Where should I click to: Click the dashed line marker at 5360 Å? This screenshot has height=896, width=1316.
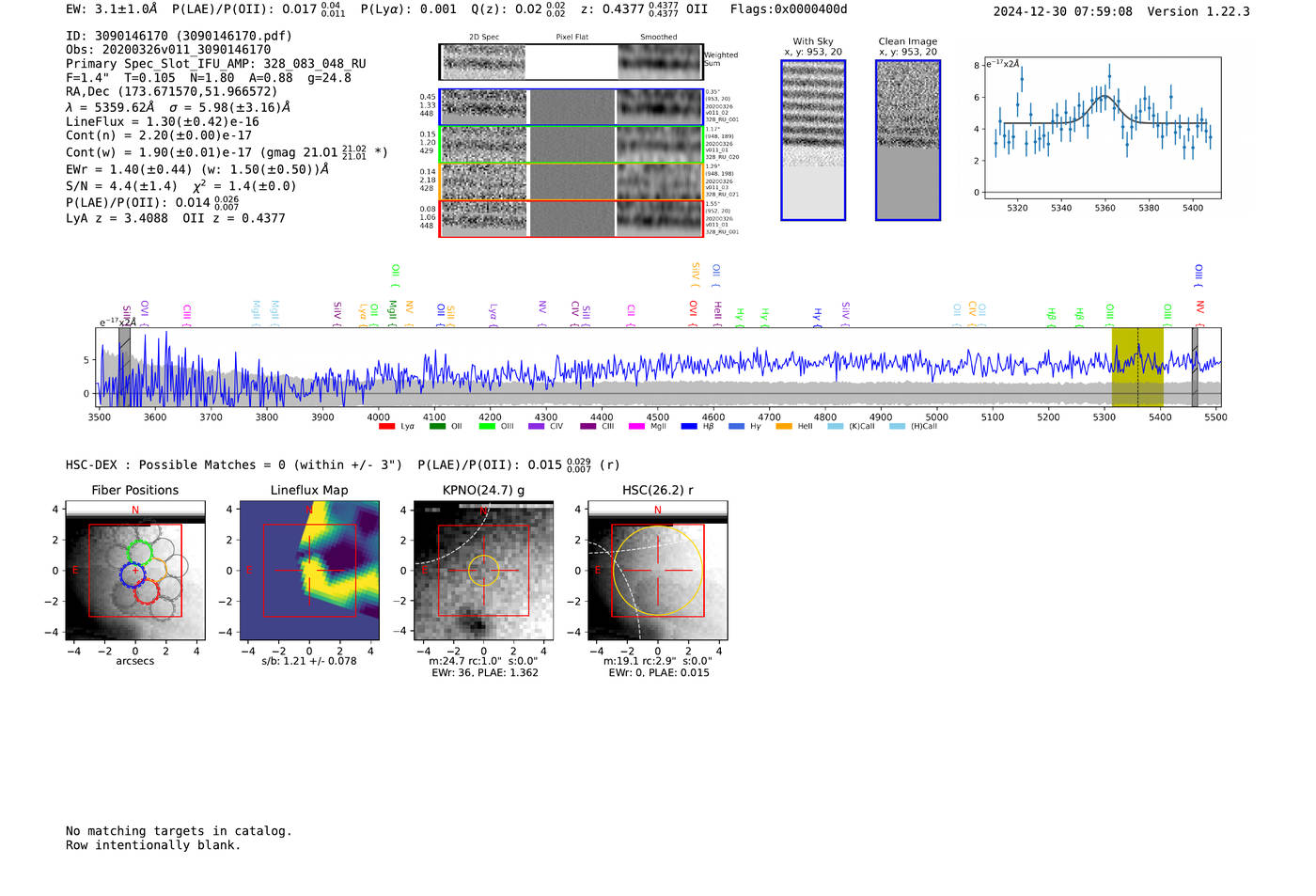[x=1137, y=368]
